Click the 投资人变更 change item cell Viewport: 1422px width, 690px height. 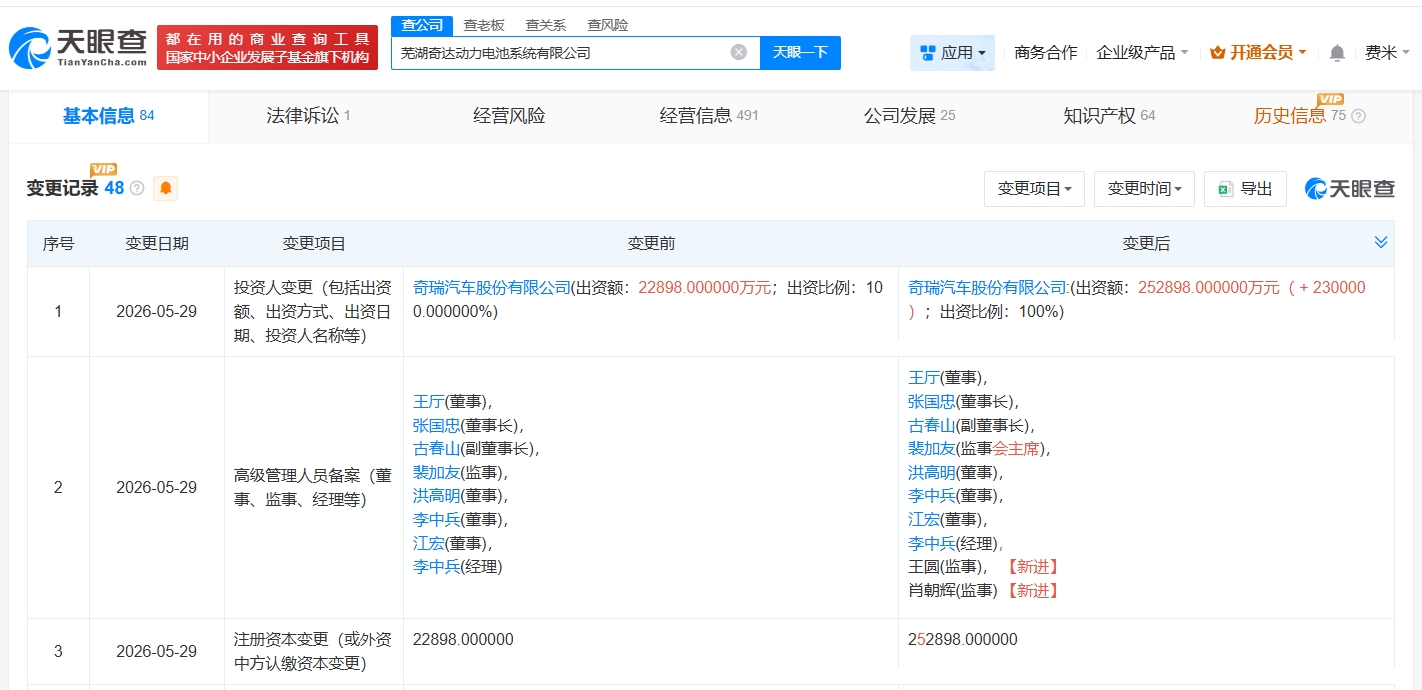[x=313, y=311]
